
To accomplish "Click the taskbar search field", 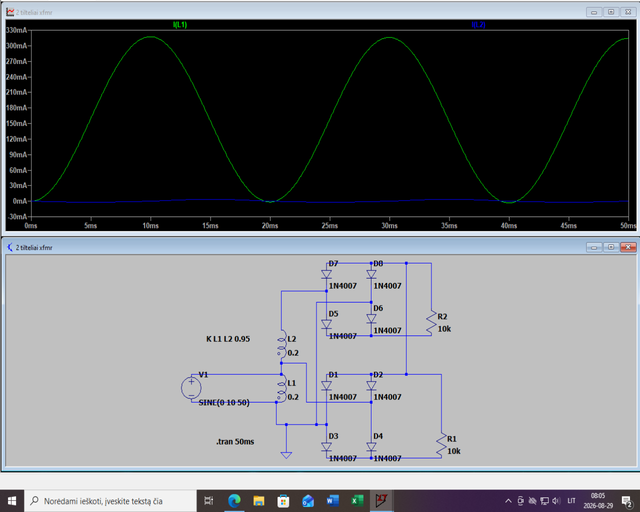I will click(x=111, y=501).
